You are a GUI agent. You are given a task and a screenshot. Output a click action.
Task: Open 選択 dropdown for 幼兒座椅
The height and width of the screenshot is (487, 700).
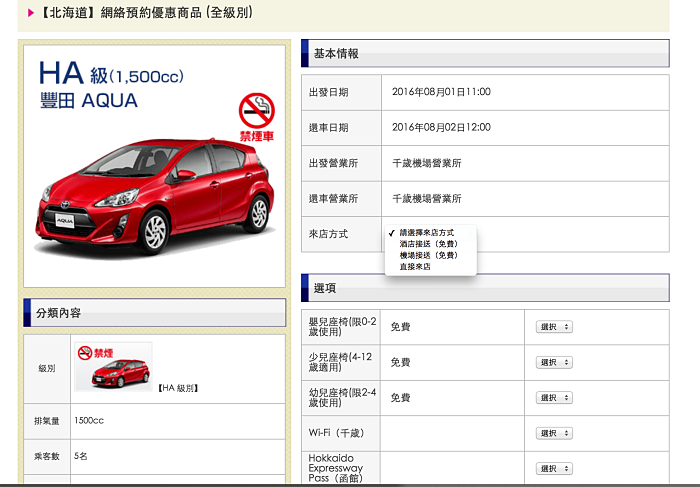[x=554, y=398]
